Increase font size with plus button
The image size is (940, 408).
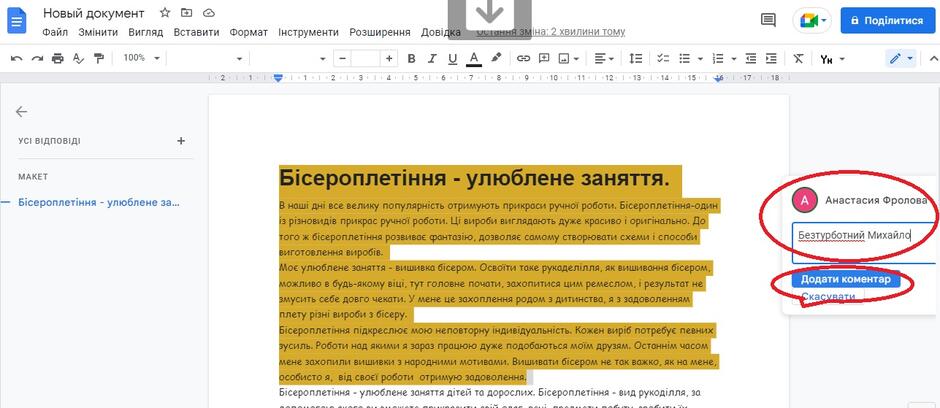click(x=389, y=58)
